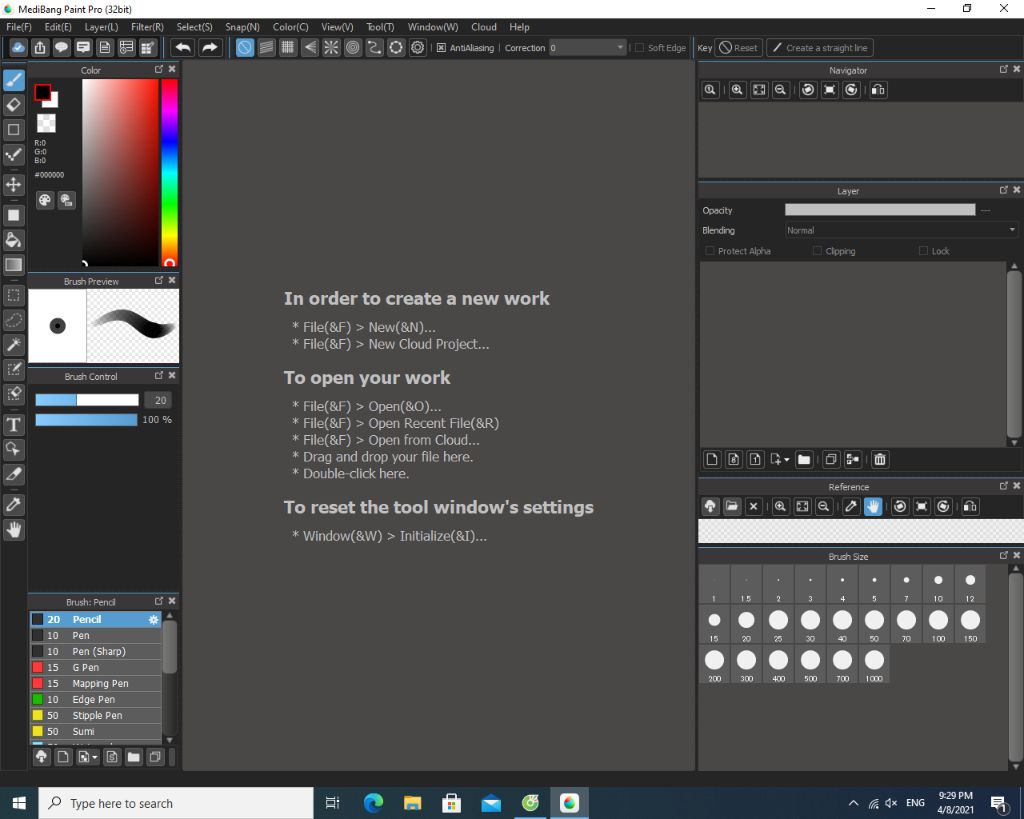Viewport: 1024px width, 819px height.
Task: Click Windows search box
Action: coord(176,803)
